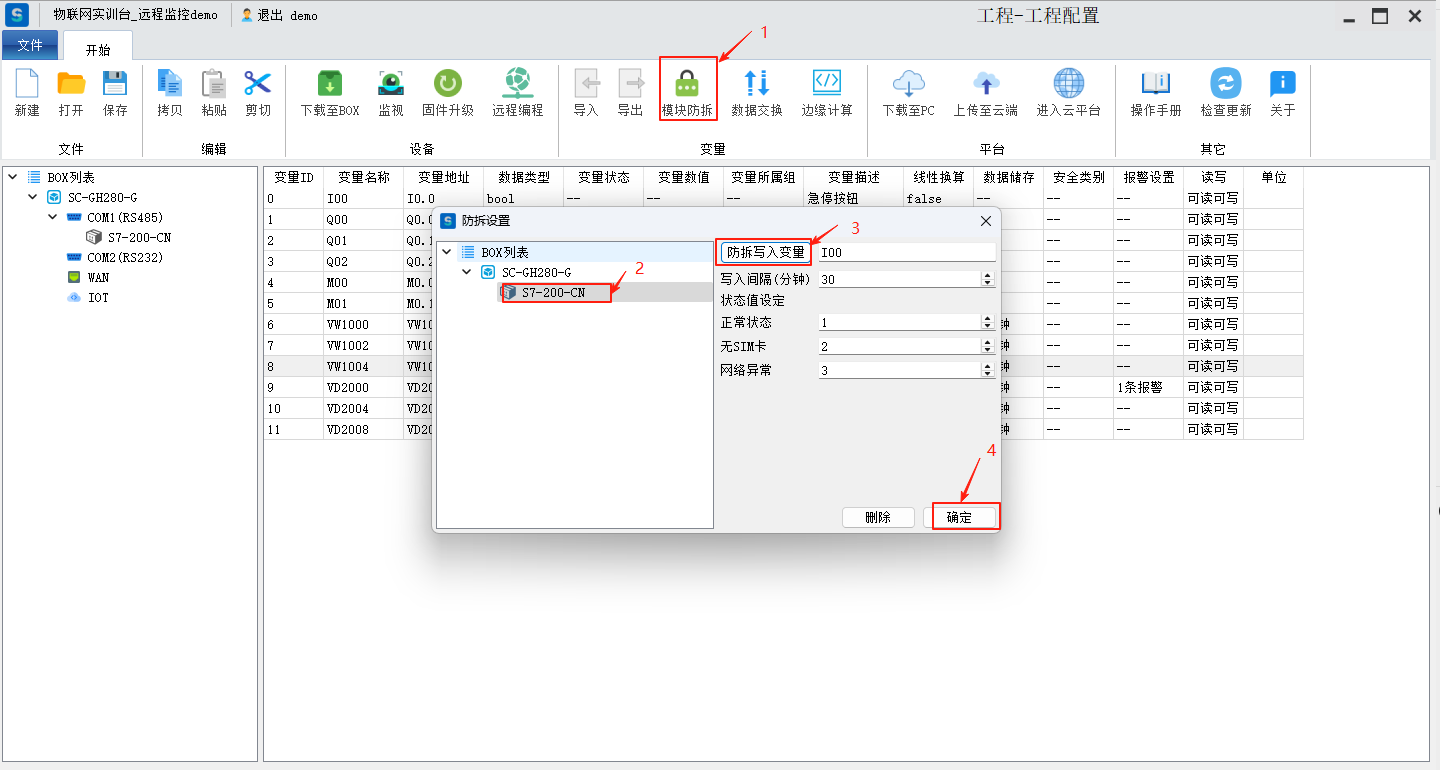The image size is (1440, 770).
Task: Launch 固件升级 firmware upgrade
Action: tap(447, 84)
